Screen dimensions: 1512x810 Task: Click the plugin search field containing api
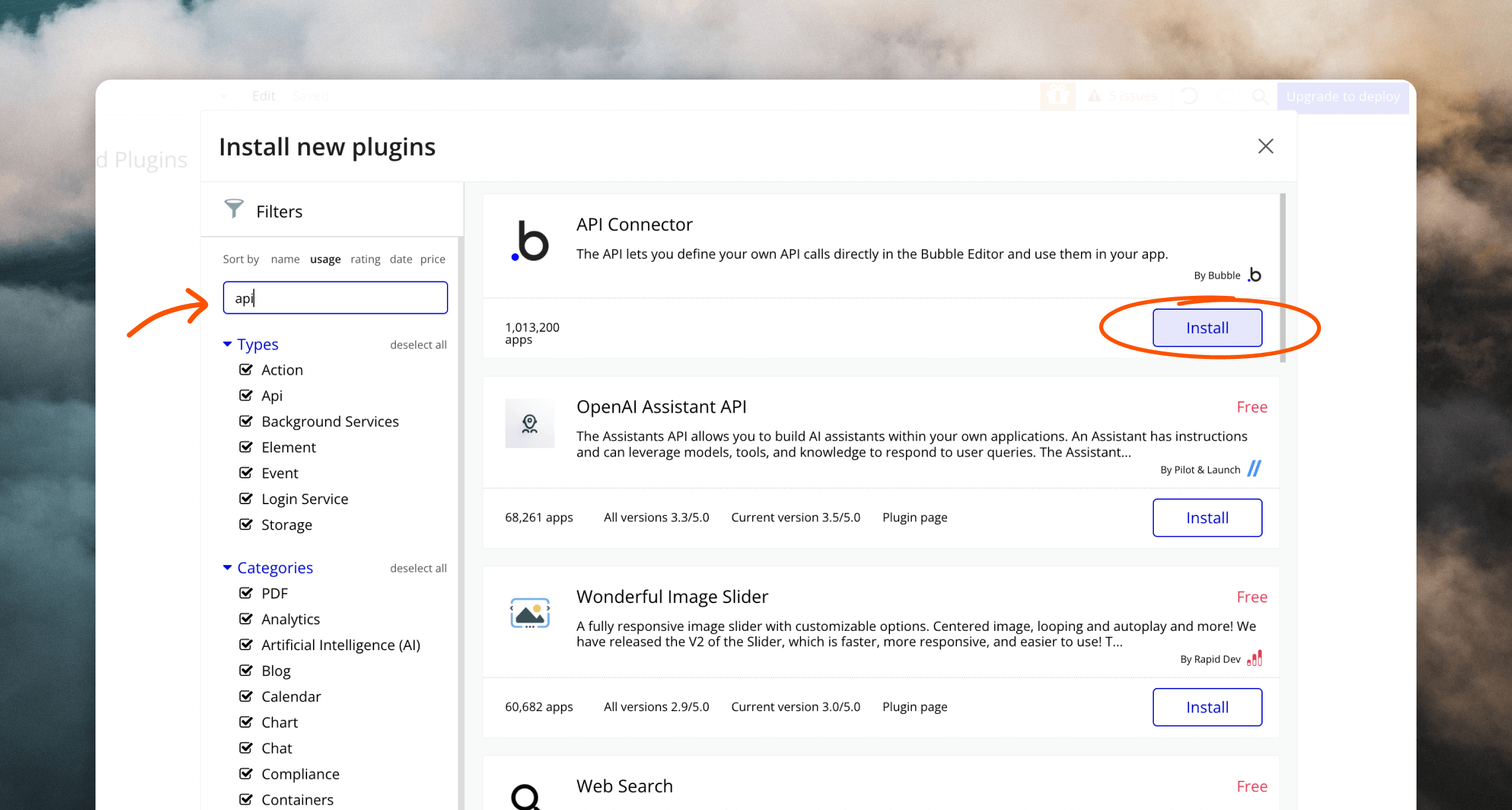pos(336,298)
